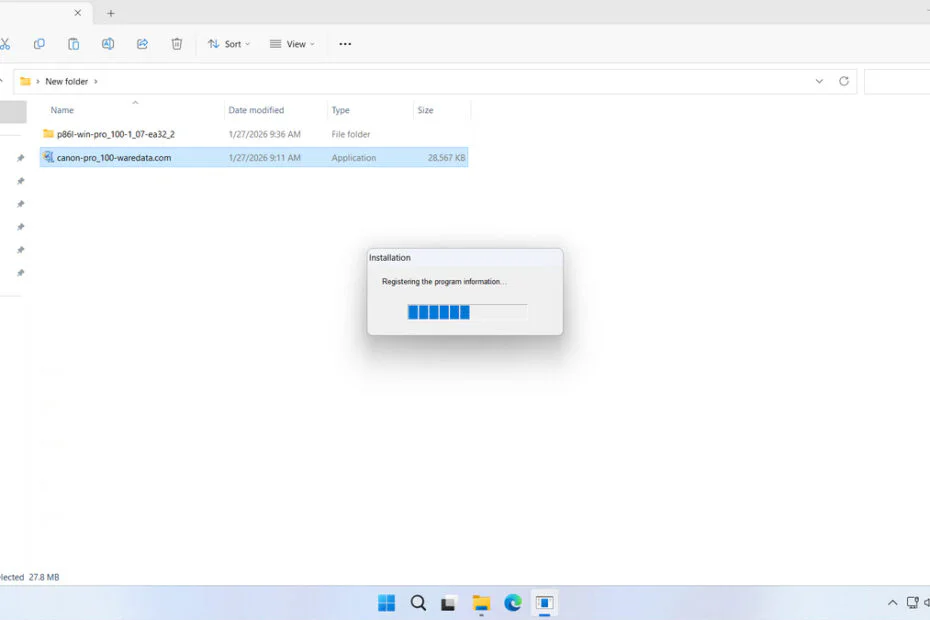Open the View dropdown
The height and width of the screenshot is (620, 930).
[x=291, y=44]
